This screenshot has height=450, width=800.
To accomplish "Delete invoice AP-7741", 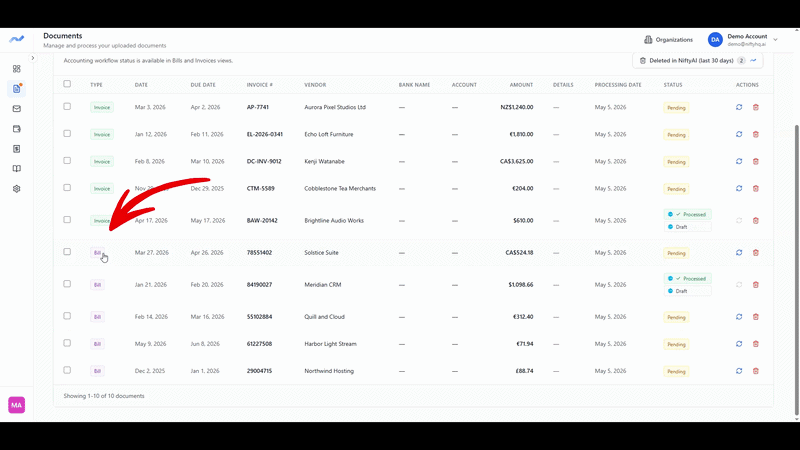I will (x=756, y=107).
